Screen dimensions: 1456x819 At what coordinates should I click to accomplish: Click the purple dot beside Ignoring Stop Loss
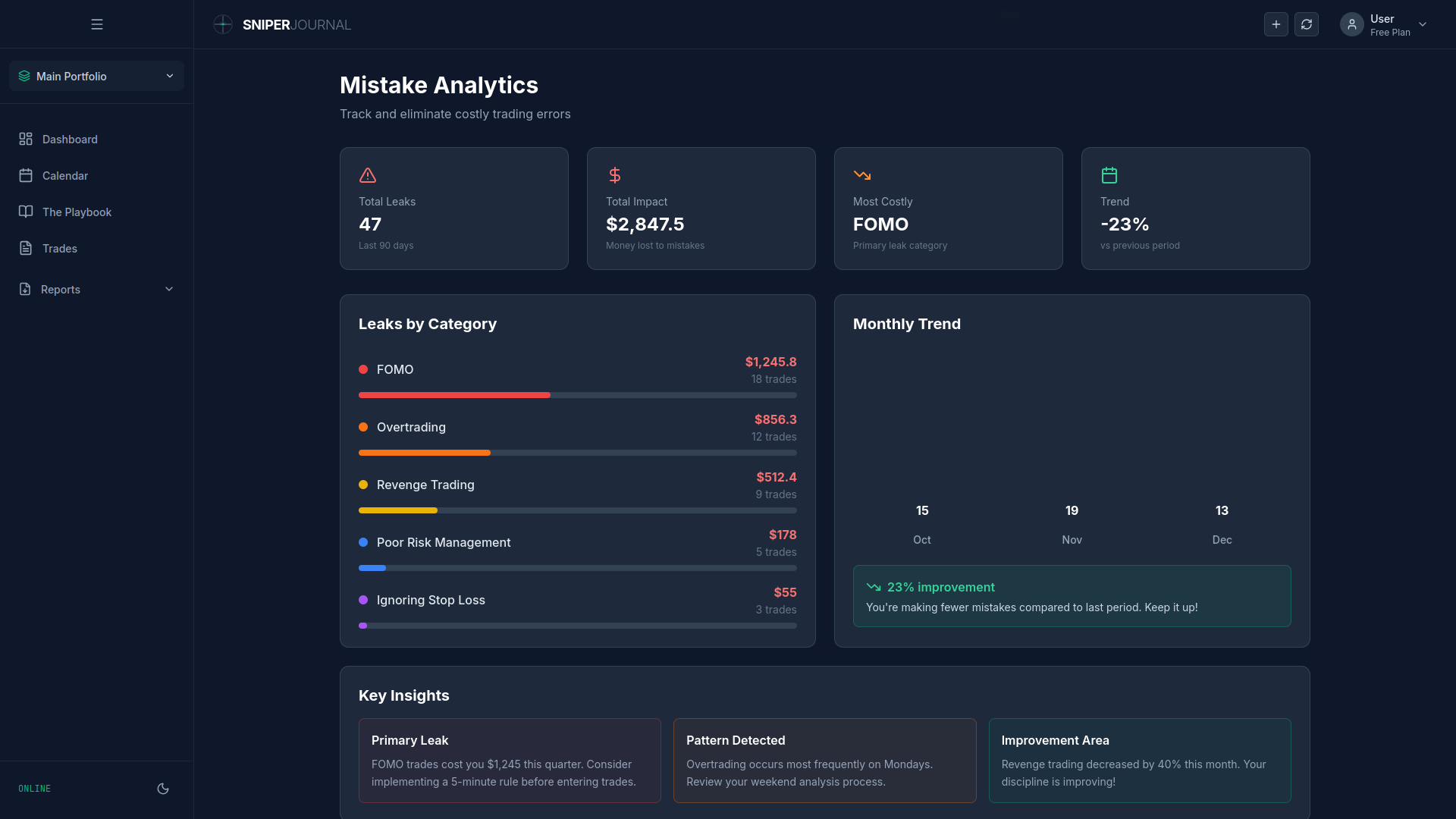[x=363, y=600]
